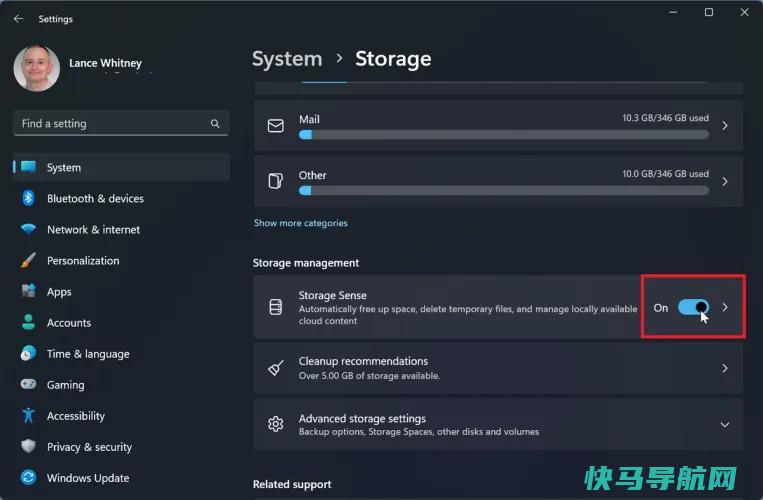Click the search magnifier icon
The height and width of the screenshot is (500, 763).
pos(215,124)
